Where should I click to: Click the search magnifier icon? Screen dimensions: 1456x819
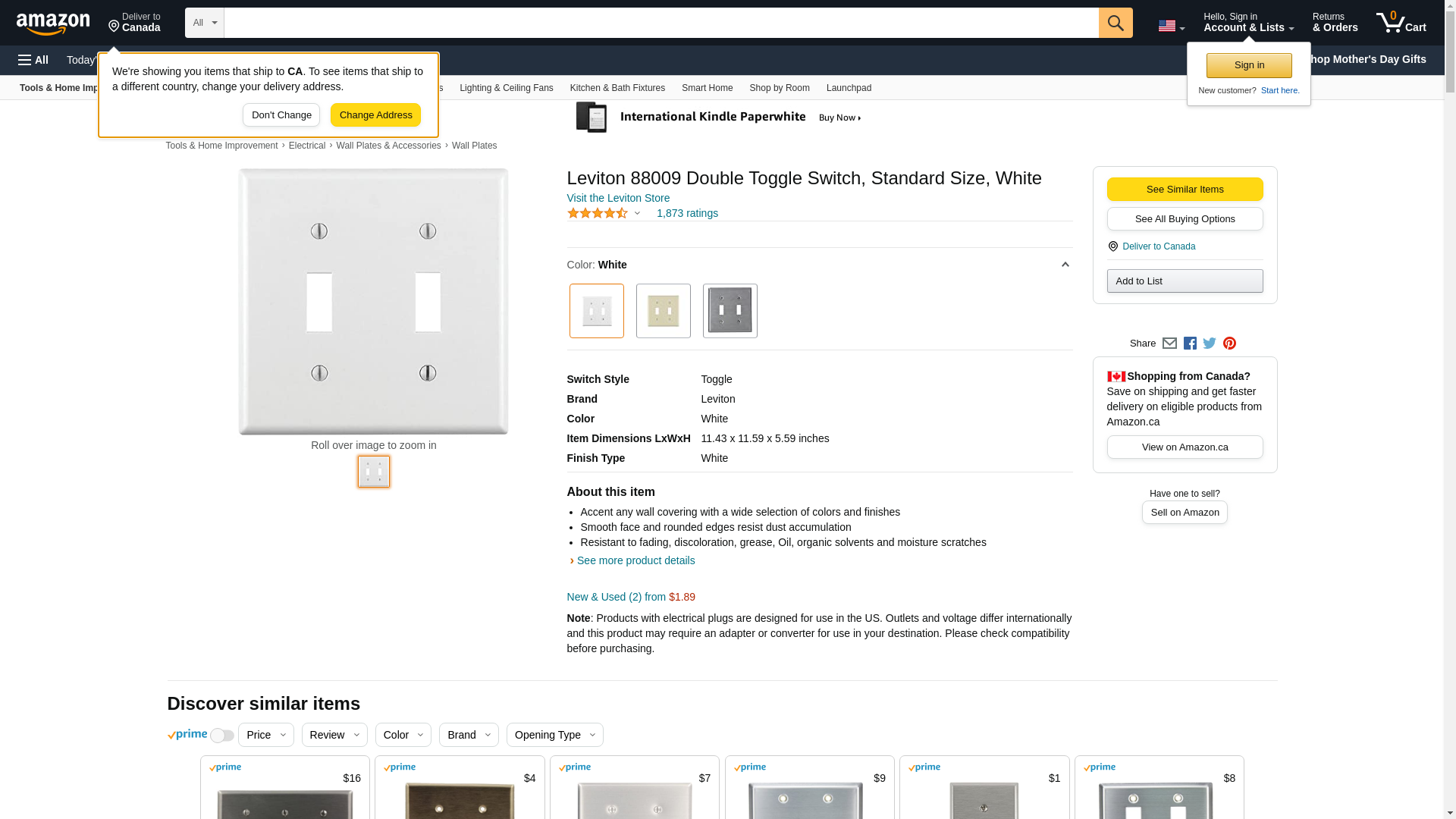coord(1115,23)
